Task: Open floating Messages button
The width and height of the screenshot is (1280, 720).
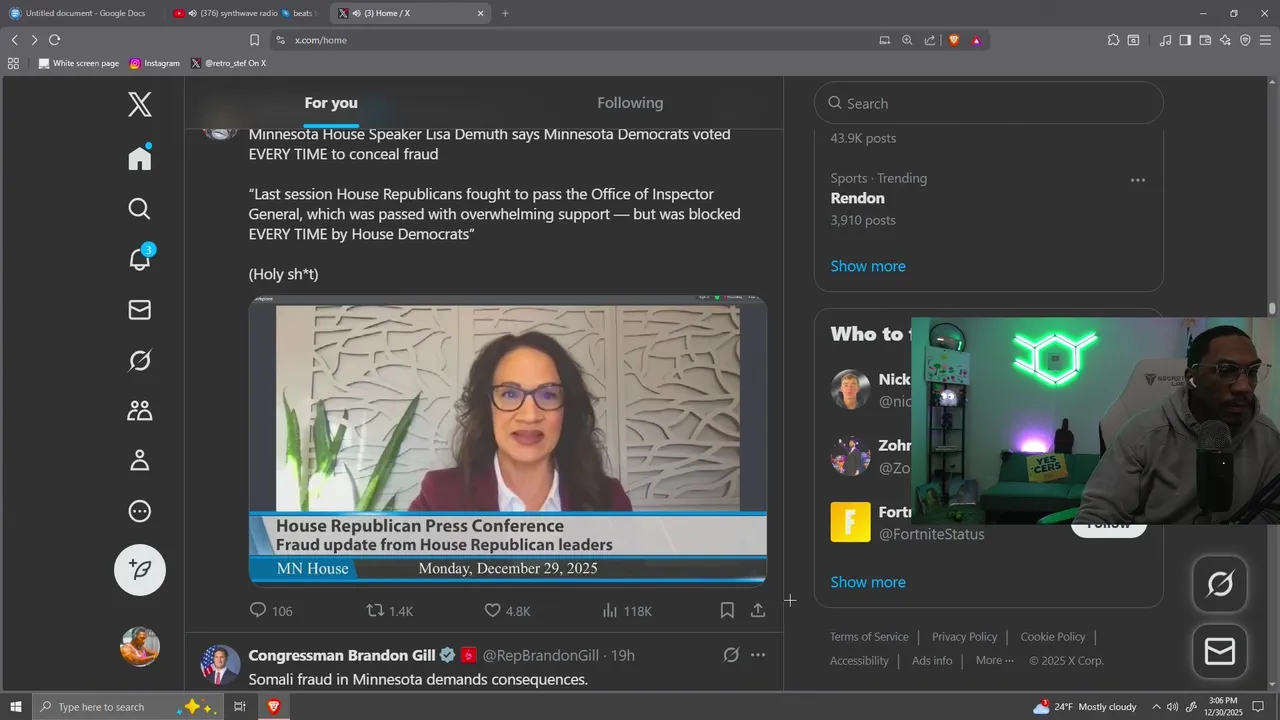Action: point(1220,652)
